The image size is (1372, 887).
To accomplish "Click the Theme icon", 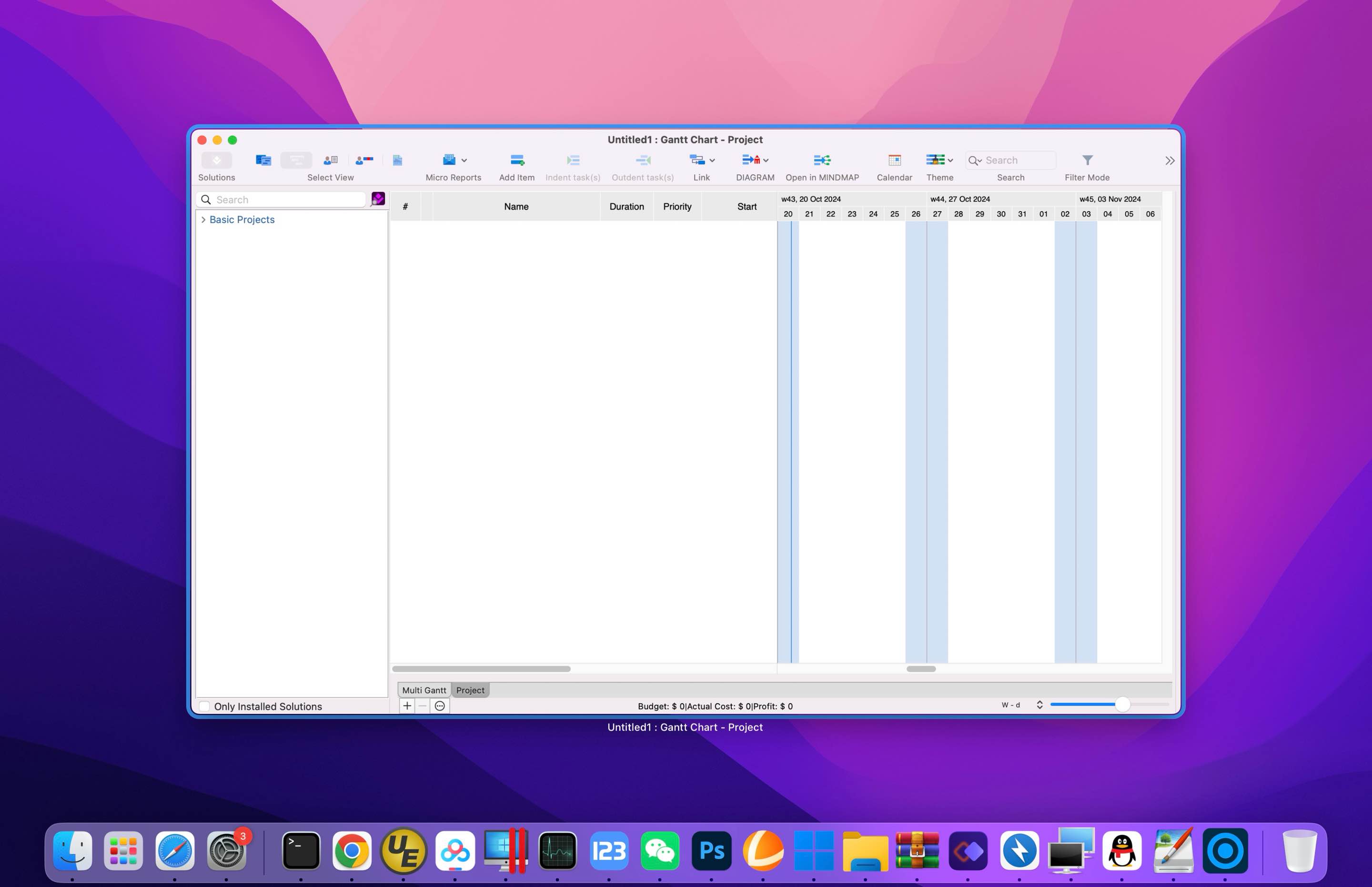I will tap(936, 160).
